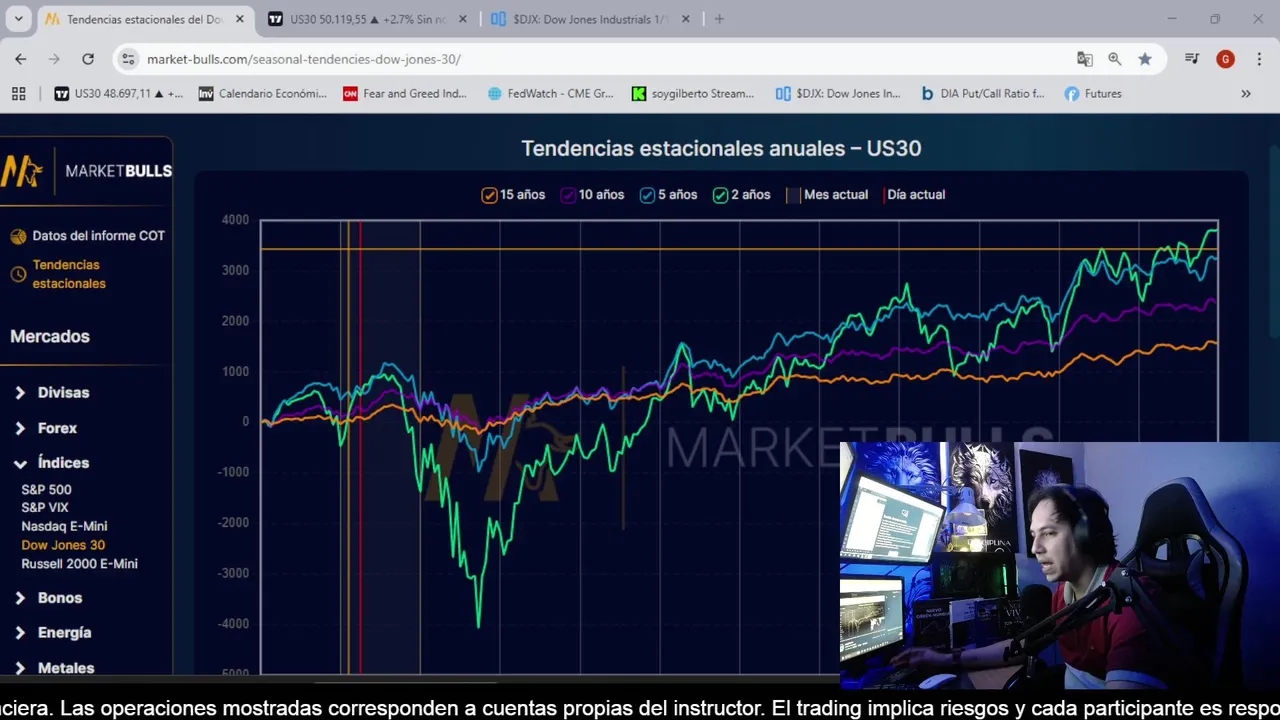1280x720 pixels.
Task: Select S&P VIX market
Action: pos(45,507)
